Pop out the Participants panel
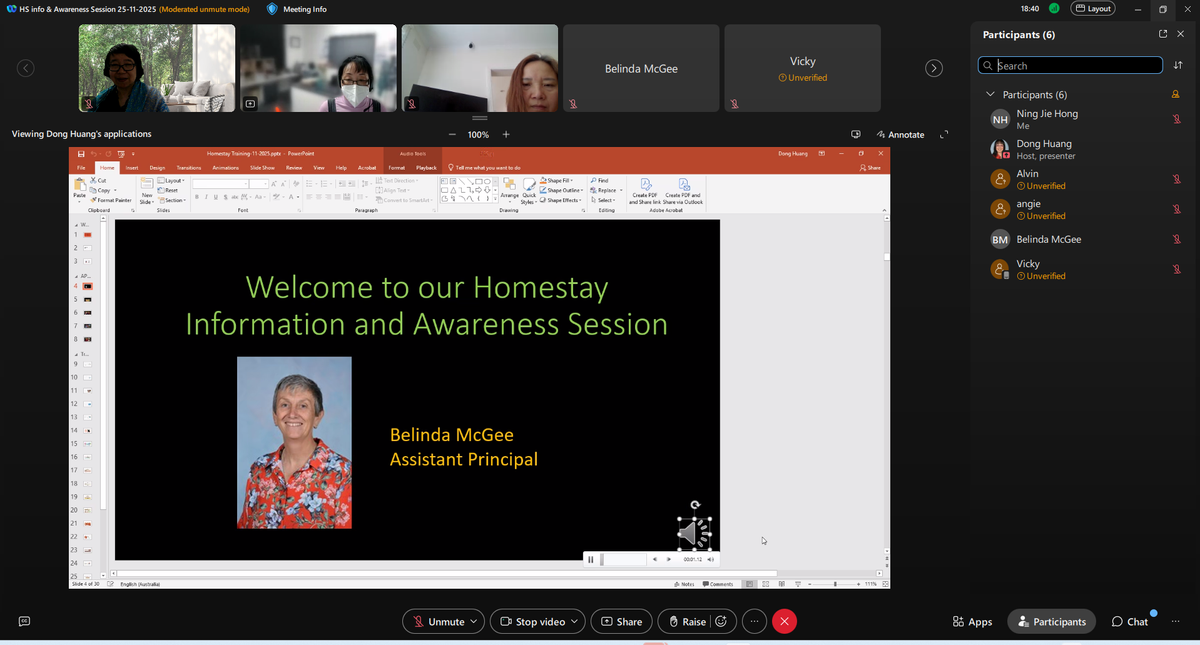The height and width of the screenshot is (645, 1200). pos(1163,34)
